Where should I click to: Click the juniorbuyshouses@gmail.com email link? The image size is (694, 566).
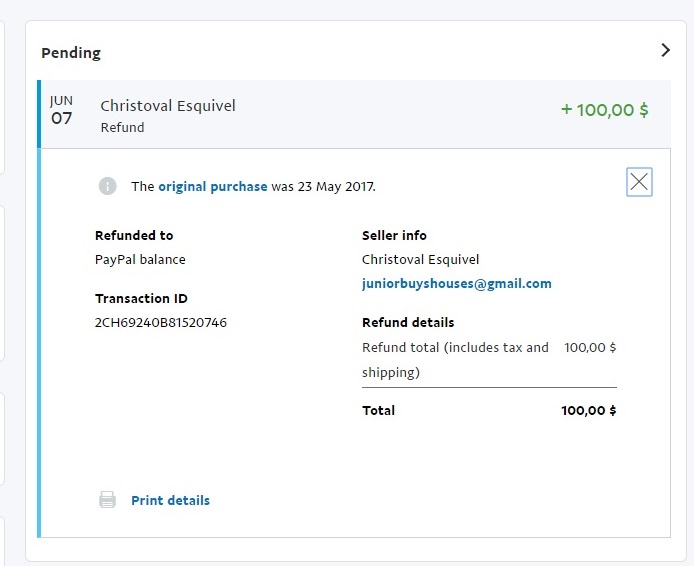456,283
